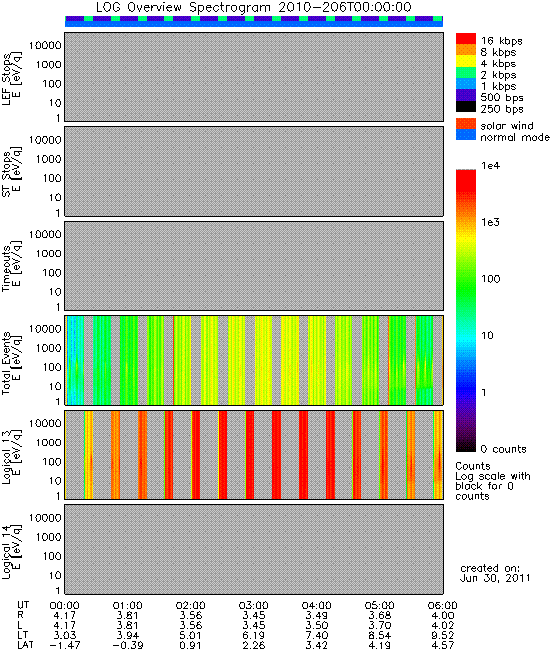The width and height of the screenshot is (552, 651).
Task: Click the 0 counts scale label
Action: tap(503, 449)
